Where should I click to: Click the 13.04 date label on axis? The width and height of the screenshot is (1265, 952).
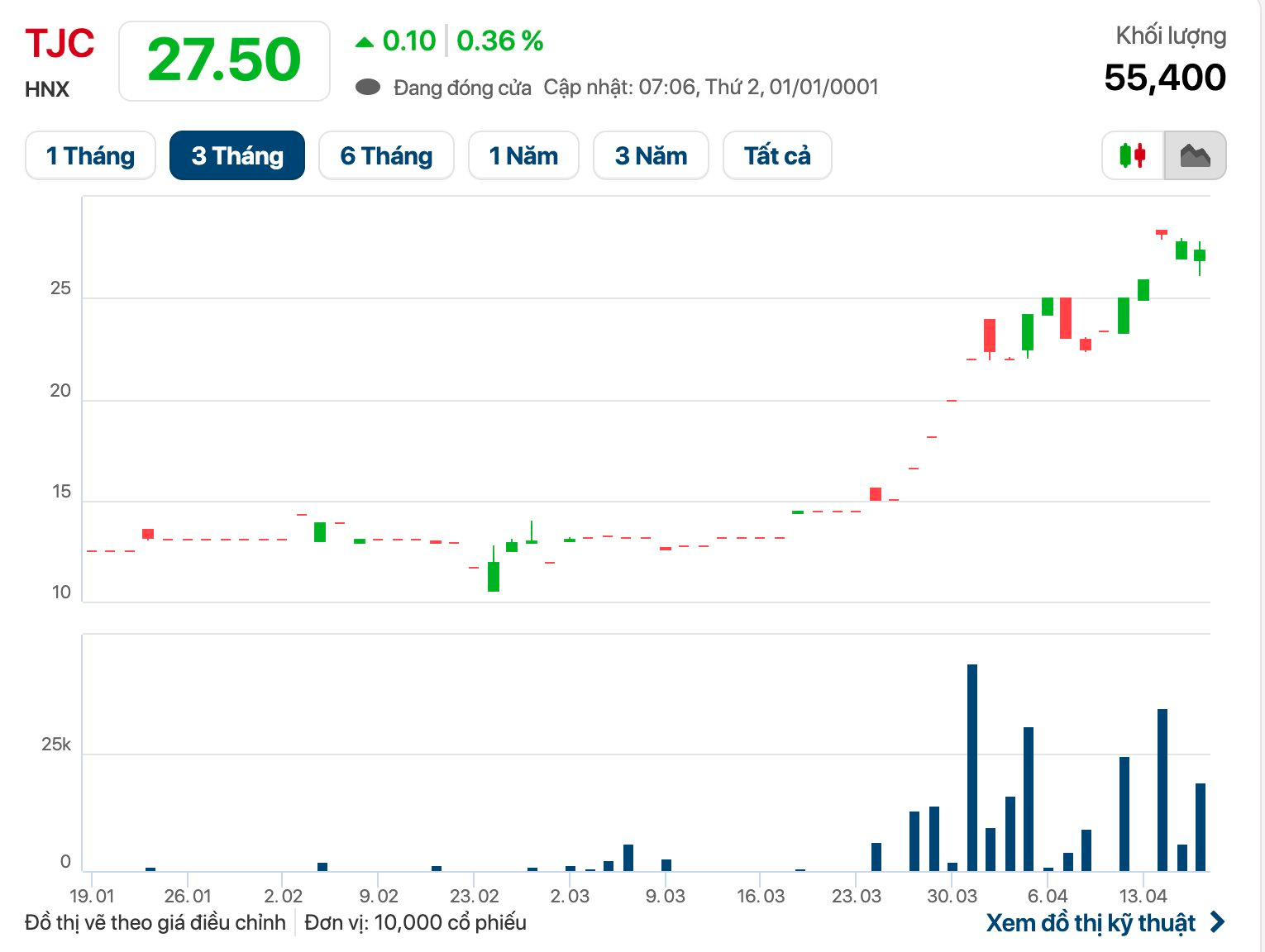[x=1143, y=896]
